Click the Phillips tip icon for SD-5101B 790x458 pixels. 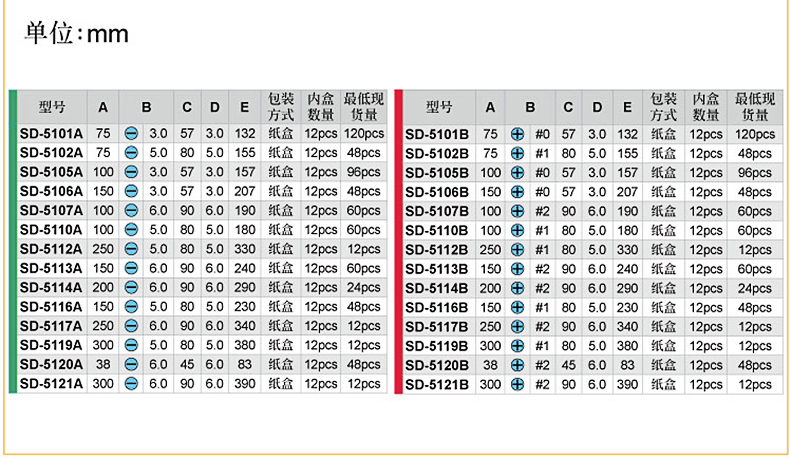[x=517, y=134]
